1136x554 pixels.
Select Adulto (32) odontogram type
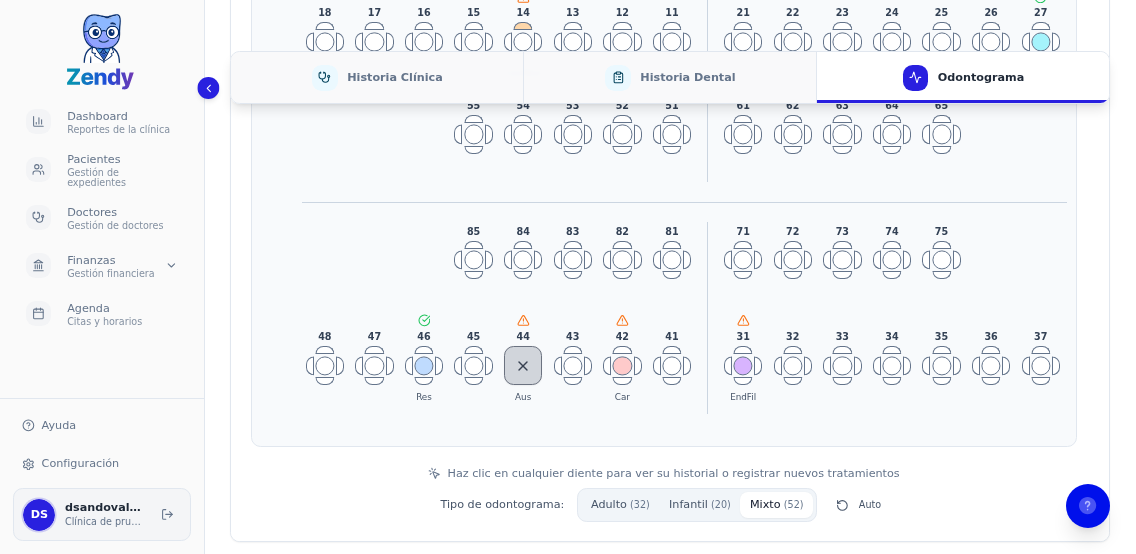619,505
